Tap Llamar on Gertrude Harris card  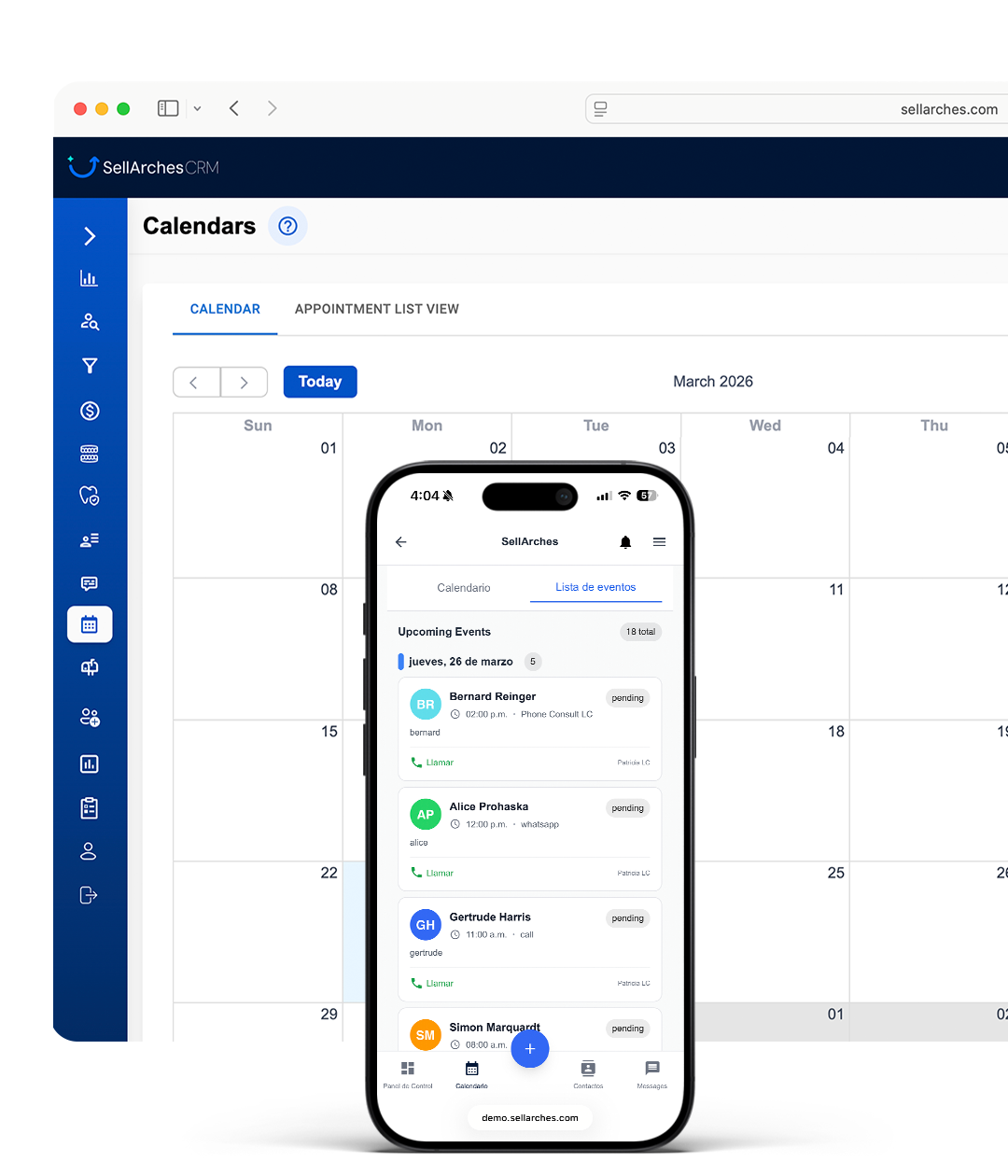click(x=432, y=983)
